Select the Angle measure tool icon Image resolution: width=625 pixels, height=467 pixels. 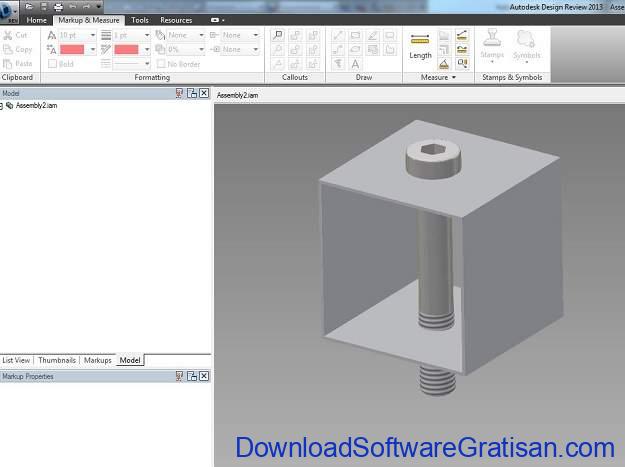click(x=444, y=64)
